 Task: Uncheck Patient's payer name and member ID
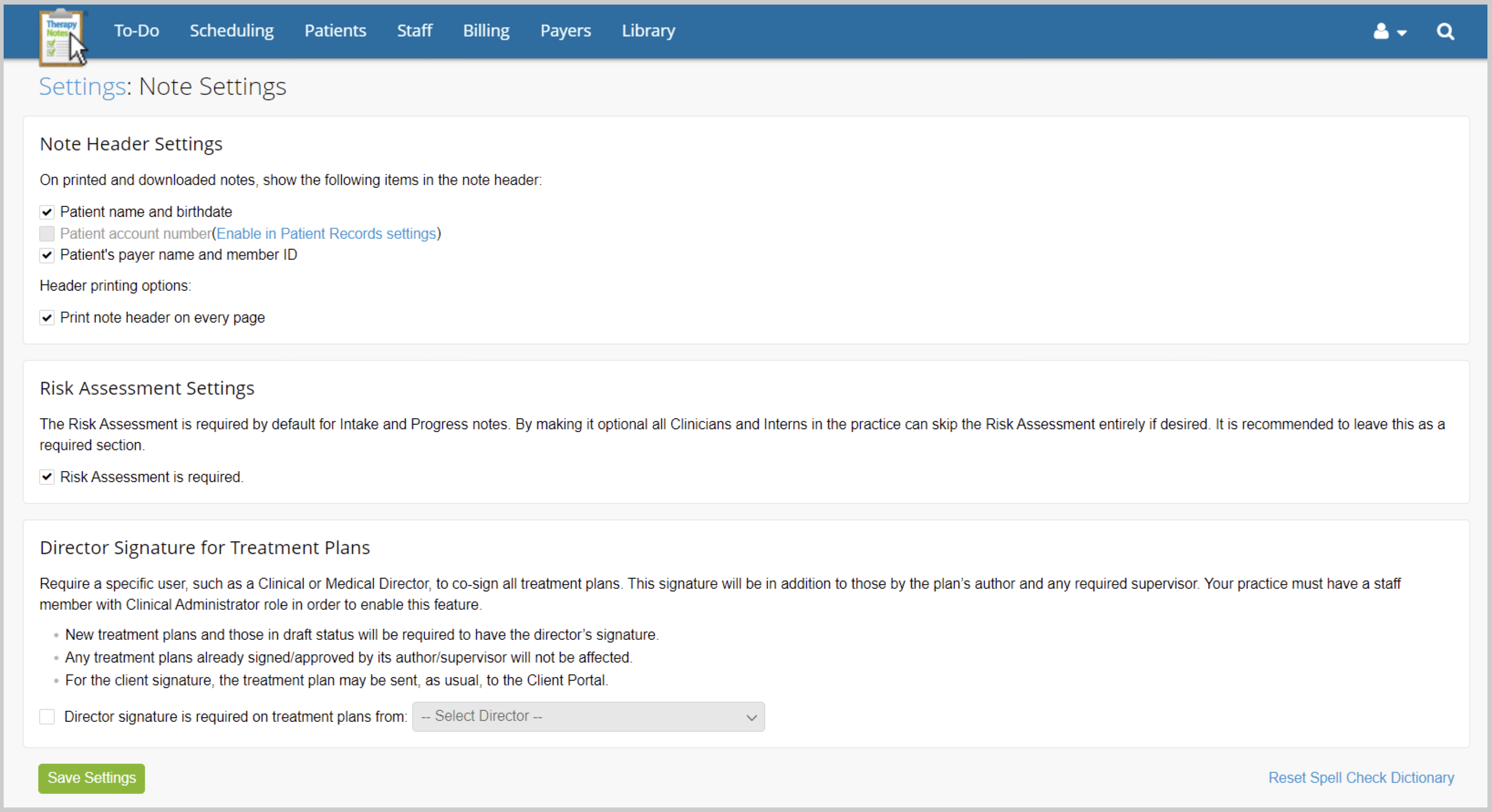(x=47, y=256)
